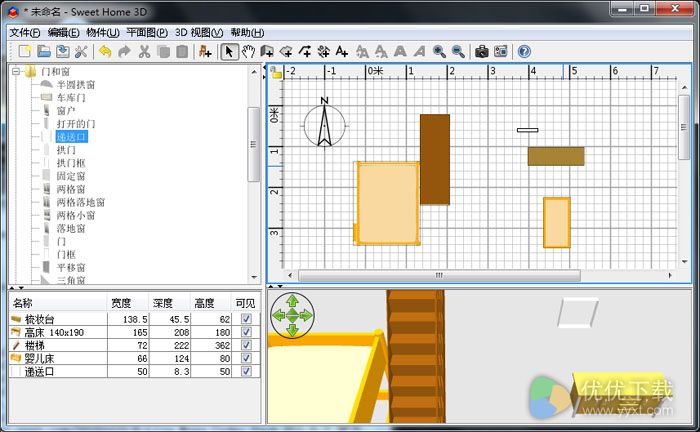Click the plan horizontal scrollbar
700x432 pixels.
coord(439,275)
